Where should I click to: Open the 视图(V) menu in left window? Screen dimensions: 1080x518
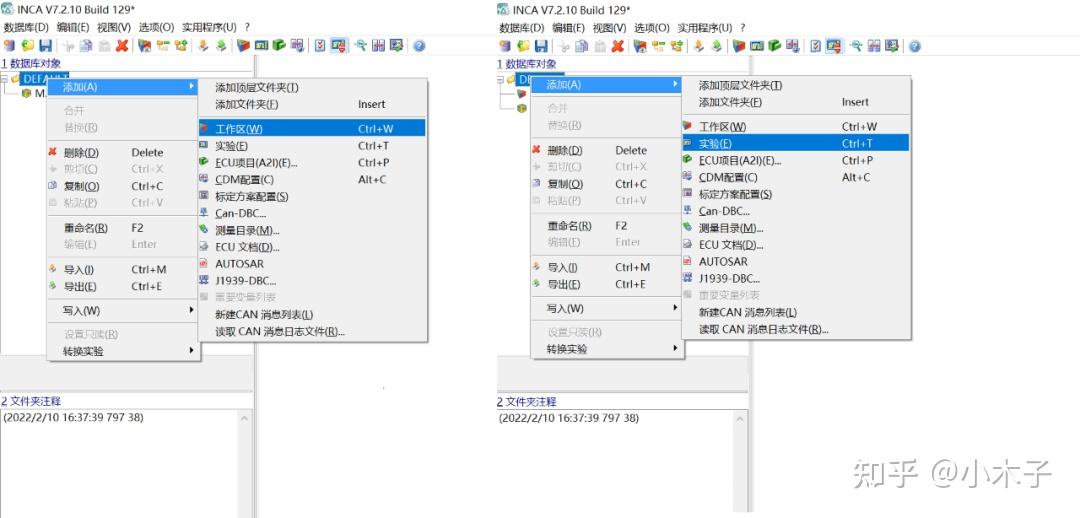tap(114, 28)
